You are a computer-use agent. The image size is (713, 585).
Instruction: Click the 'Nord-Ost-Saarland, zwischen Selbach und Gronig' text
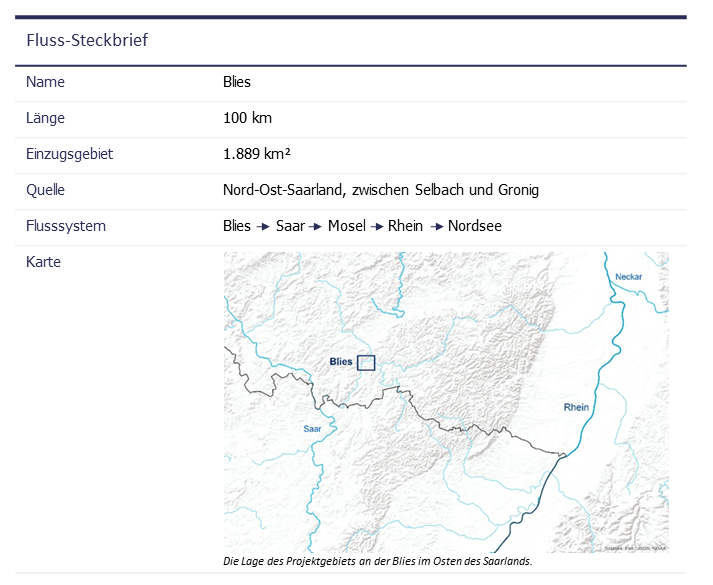pyautogui.click(x=381, y=190)
